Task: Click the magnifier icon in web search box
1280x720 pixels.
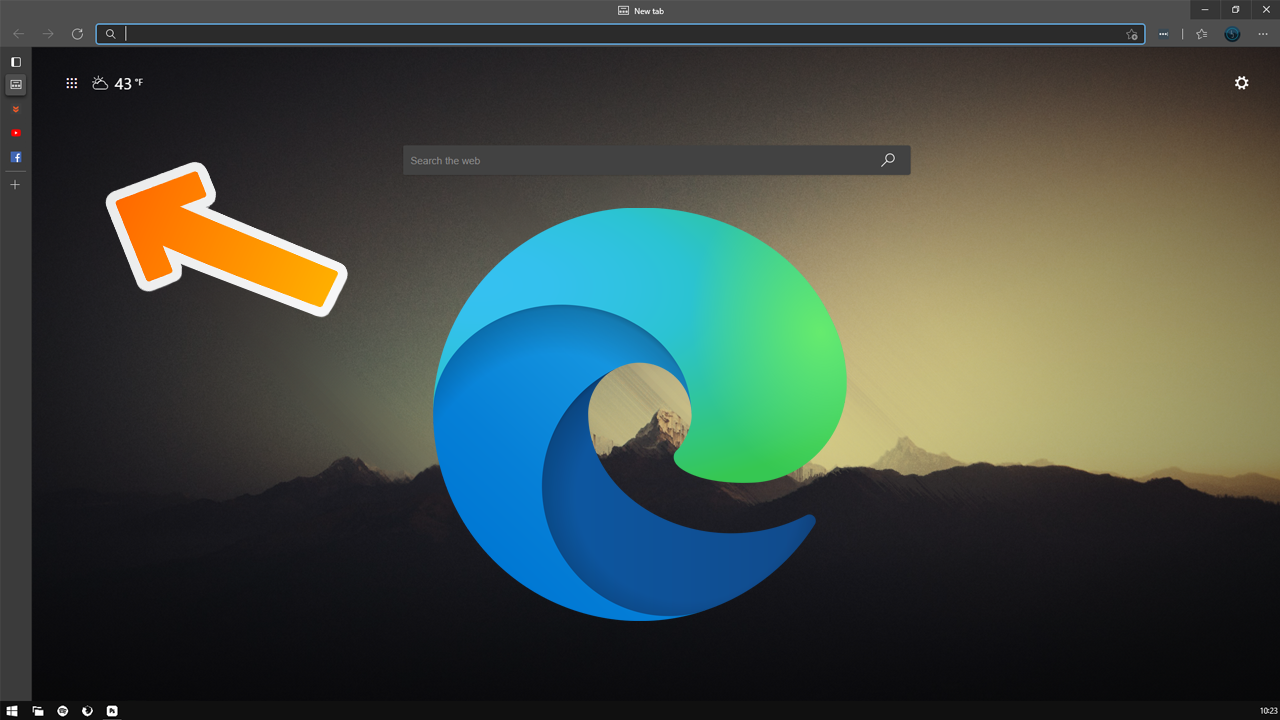Action: 888,160
